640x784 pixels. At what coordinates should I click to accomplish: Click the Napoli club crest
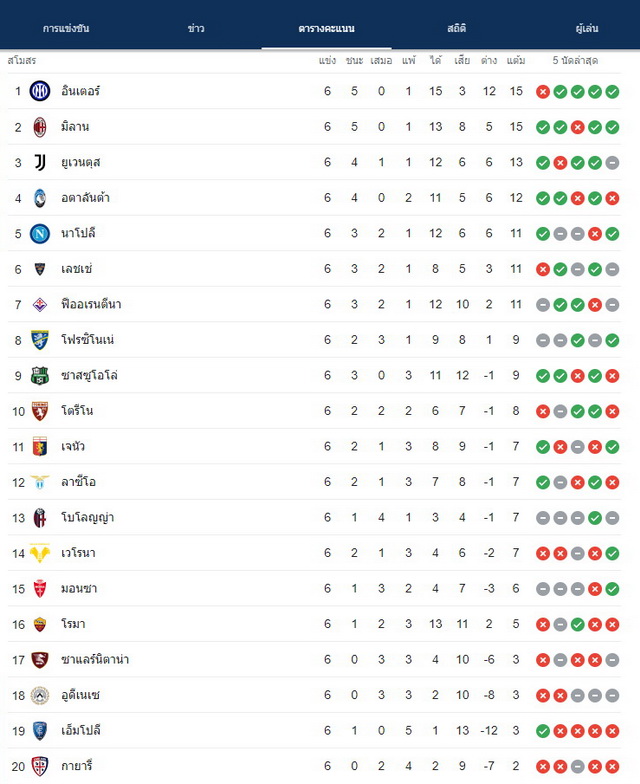(x=40, y=234)
